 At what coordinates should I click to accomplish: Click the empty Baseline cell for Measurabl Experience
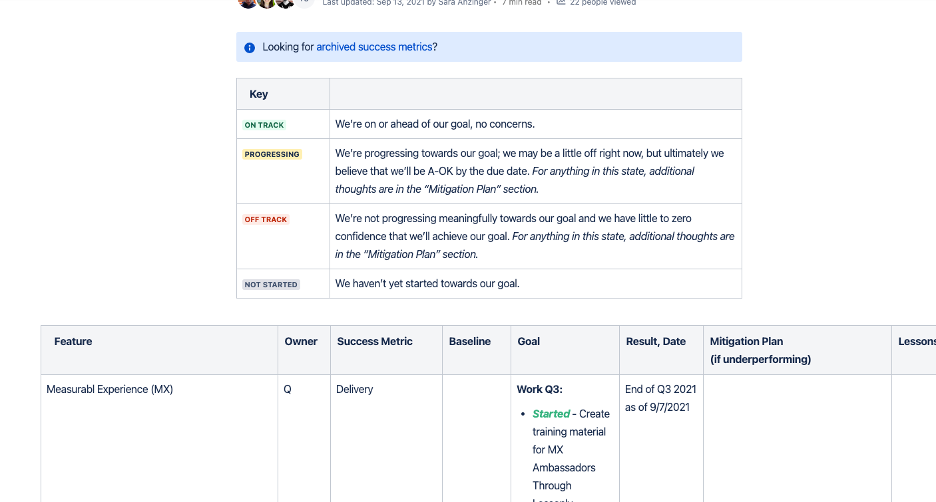476,438
